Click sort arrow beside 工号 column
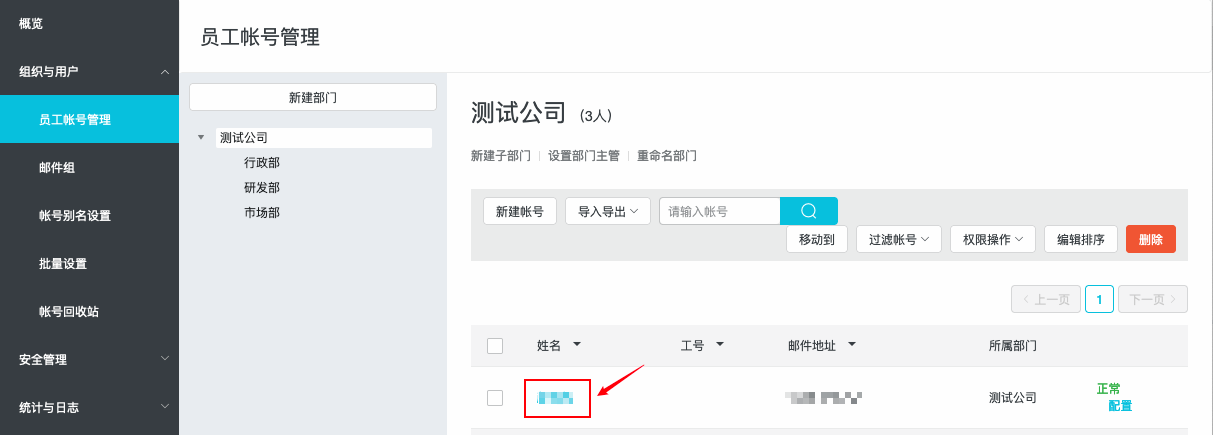 pos(720,345)
